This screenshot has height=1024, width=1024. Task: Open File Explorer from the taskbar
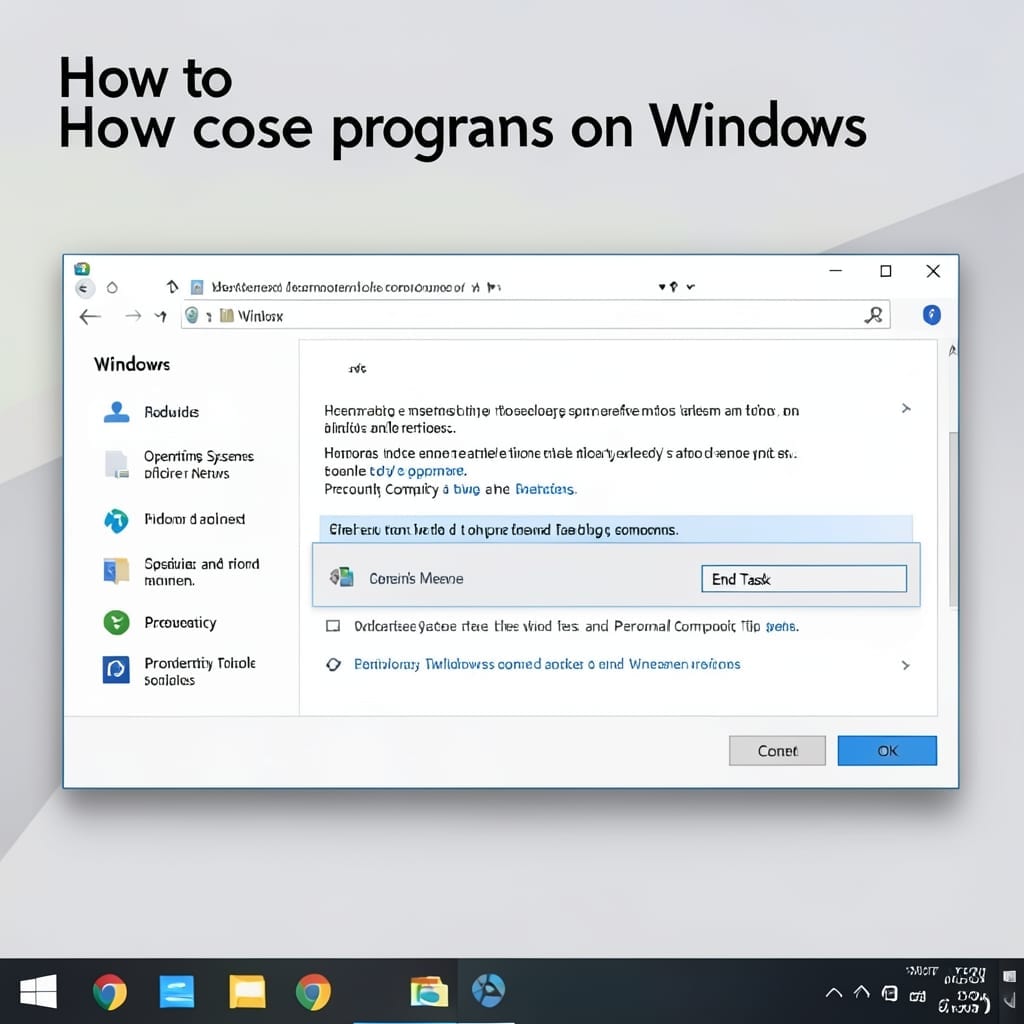click(429, 991)
